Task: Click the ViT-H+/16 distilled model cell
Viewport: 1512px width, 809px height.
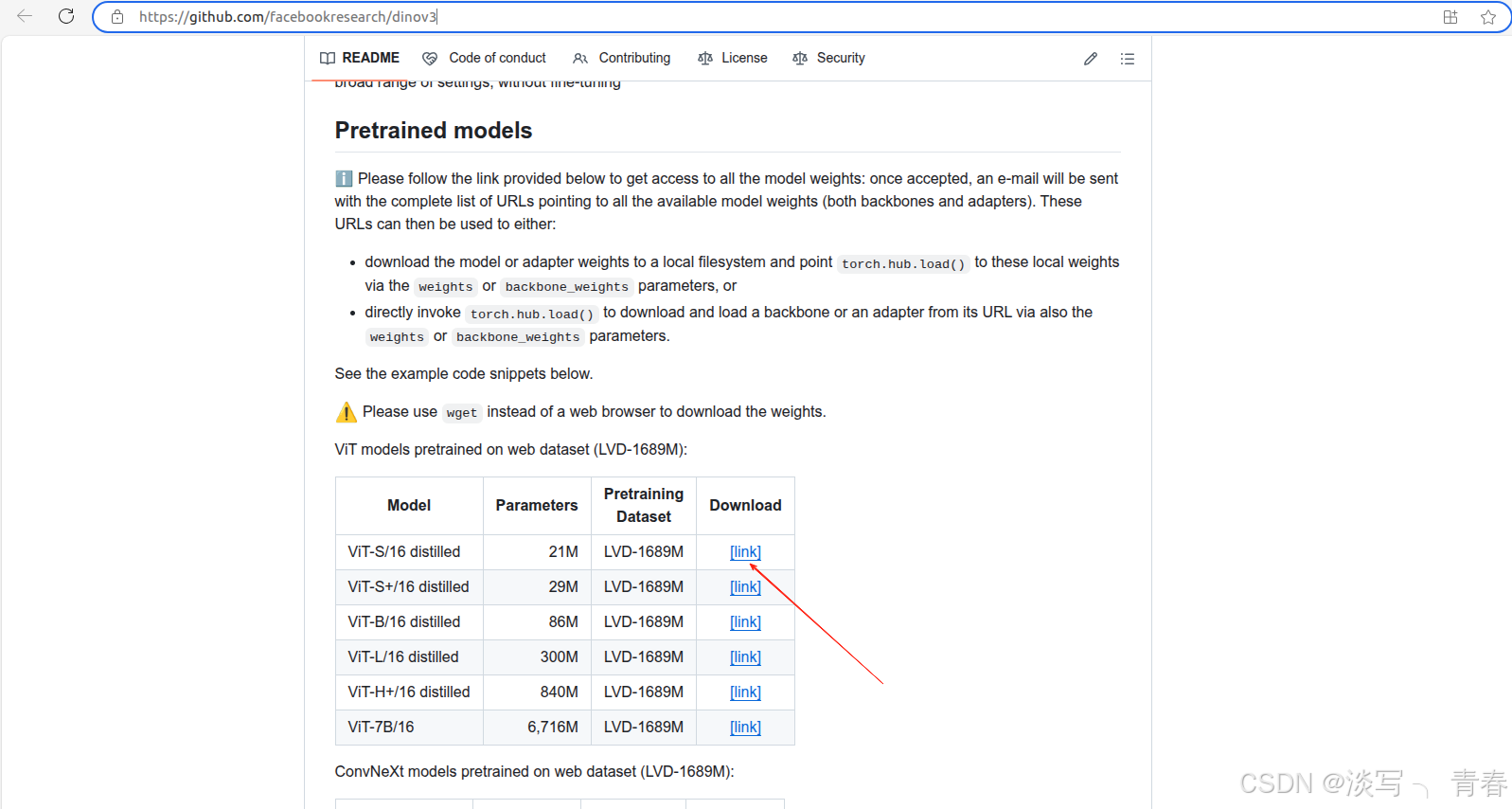Action: click(409, 692)
